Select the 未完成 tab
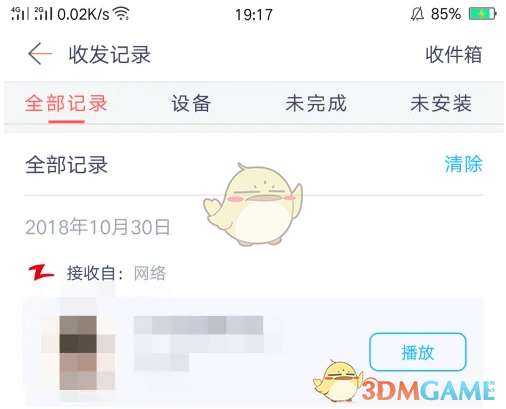The width and height of the screenshot is (506, 409). (x=316, y=103)
